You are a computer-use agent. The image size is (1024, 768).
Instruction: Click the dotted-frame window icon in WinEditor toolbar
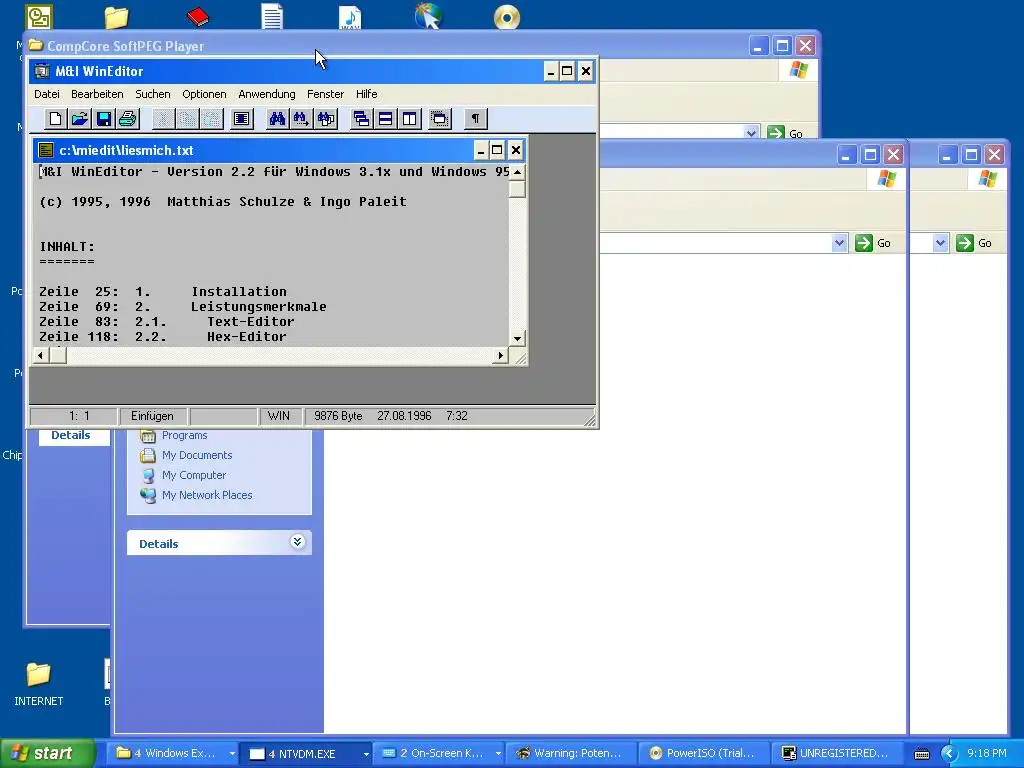point(440,119)
